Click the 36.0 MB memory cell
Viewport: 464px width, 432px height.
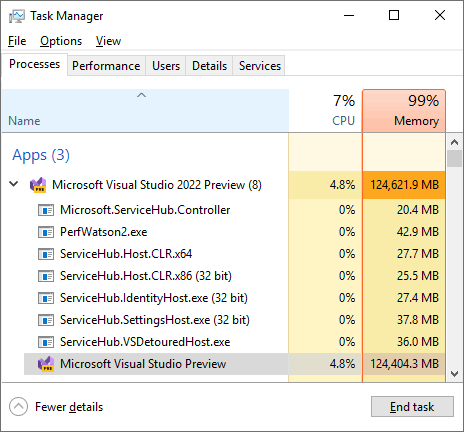coord(404,342)
